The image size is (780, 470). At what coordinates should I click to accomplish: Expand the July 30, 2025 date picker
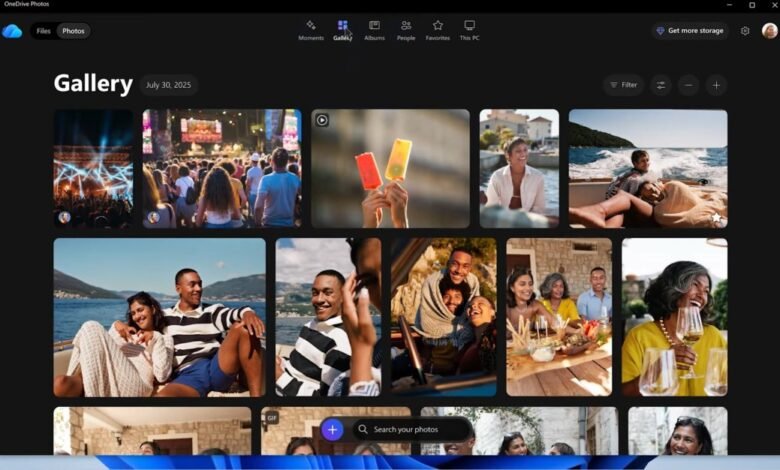[168, 85]
